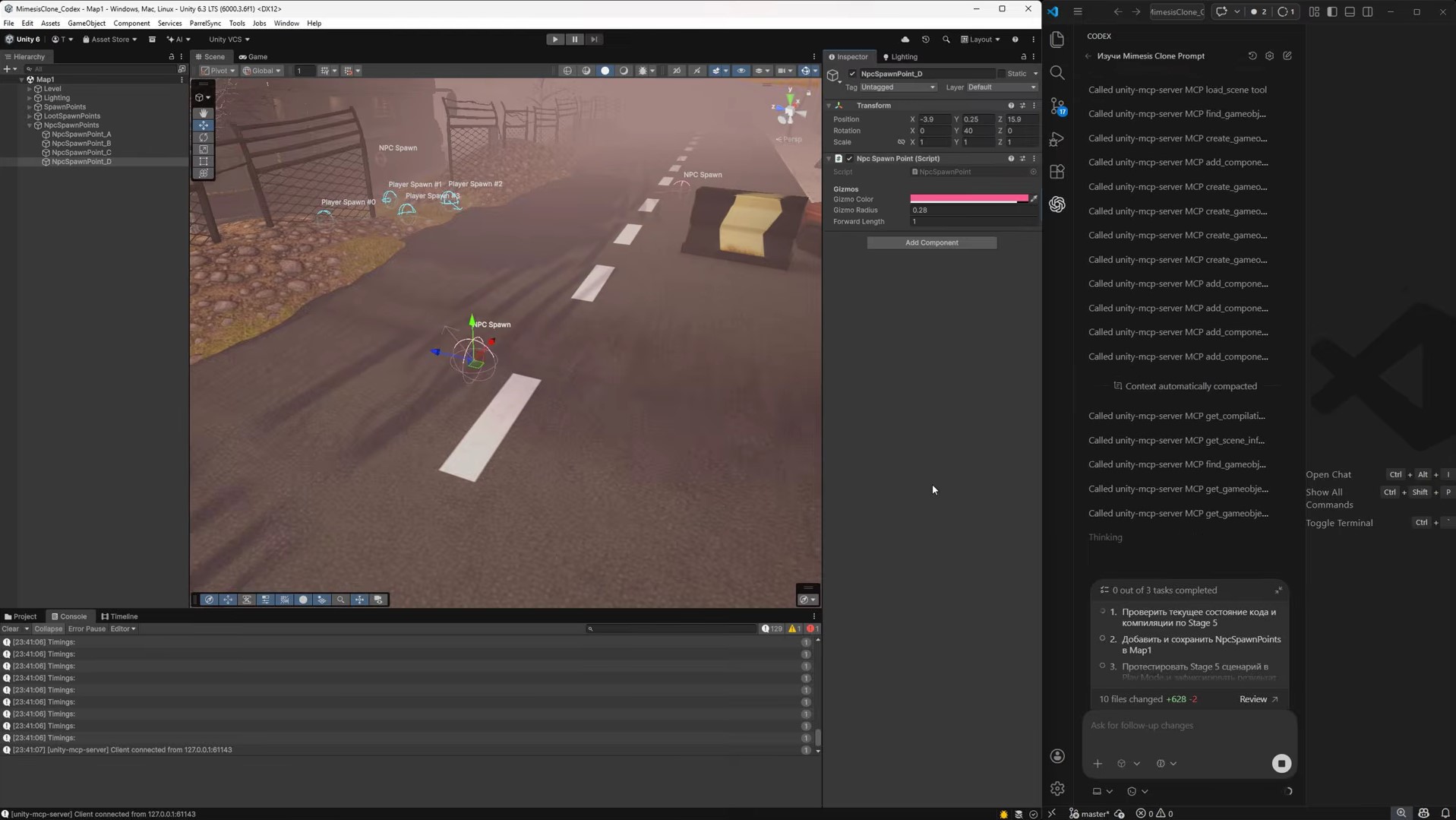The height and width of the screenshot is (820, 1456).
Task: Open the Layer dropdown showing Default
Action: pyautogui.click(x=1002, y=87)
